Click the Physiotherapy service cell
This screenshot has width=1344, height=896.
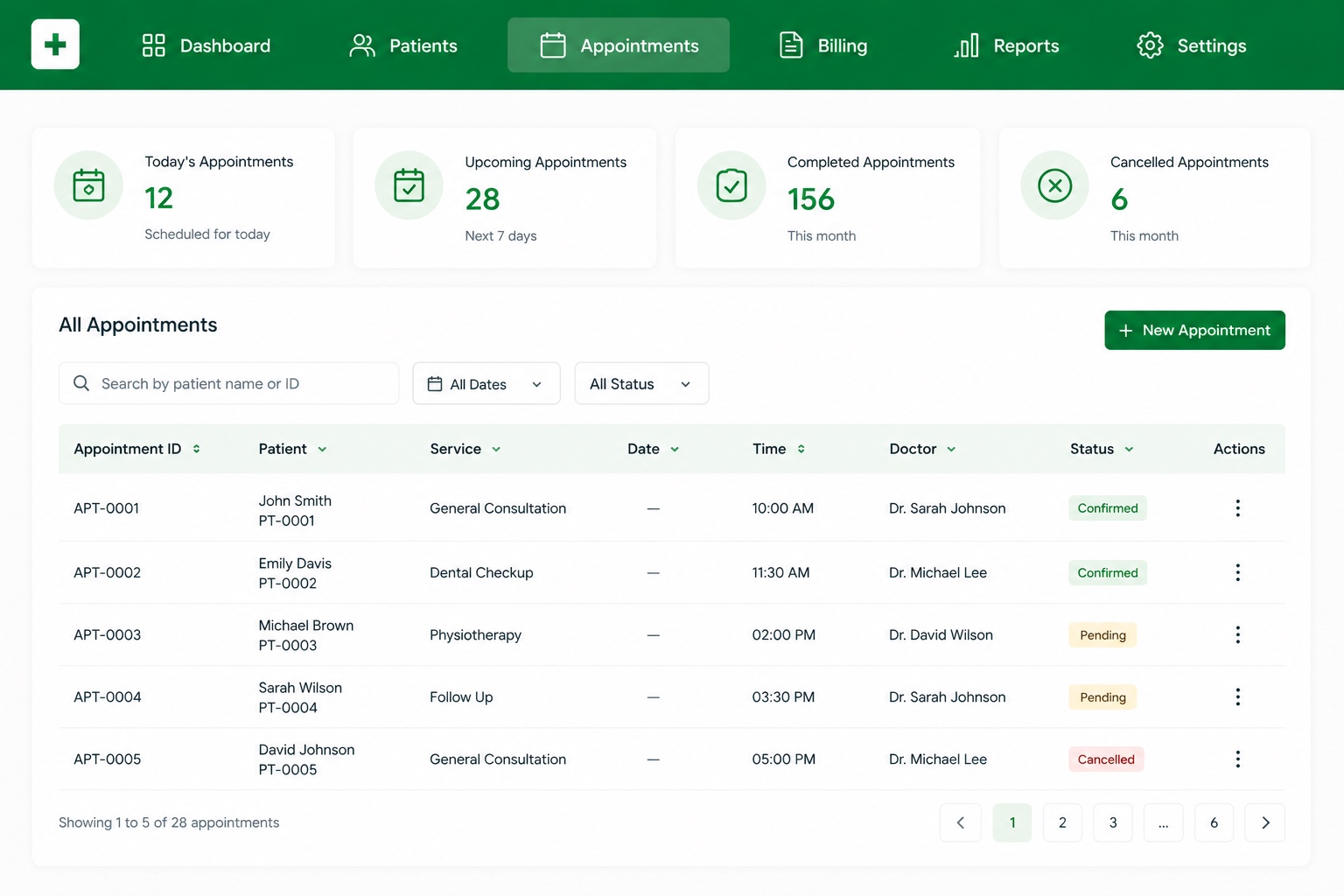[x=475, y=635]
